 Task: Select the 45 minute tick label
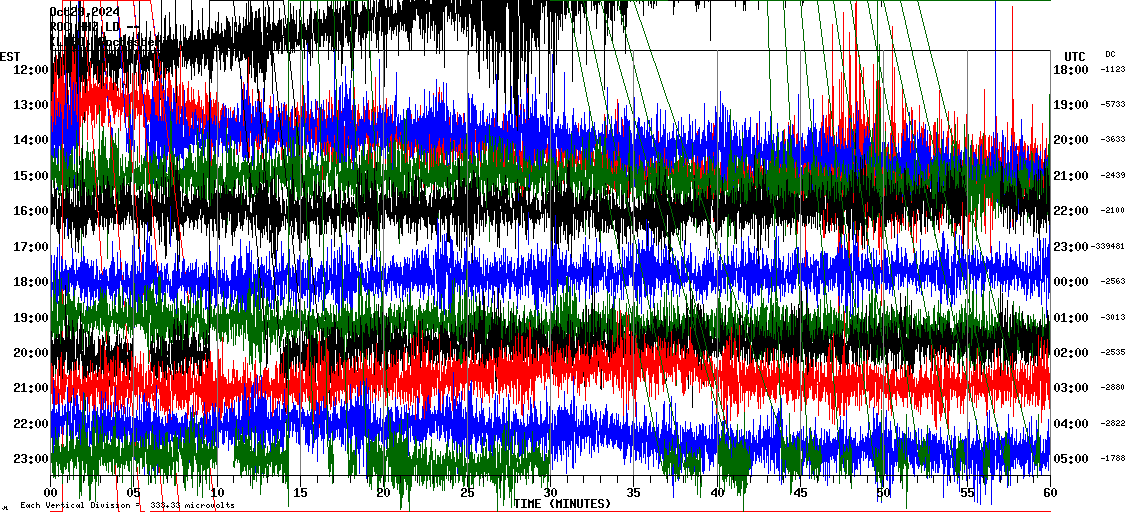(x=800, y=493)
